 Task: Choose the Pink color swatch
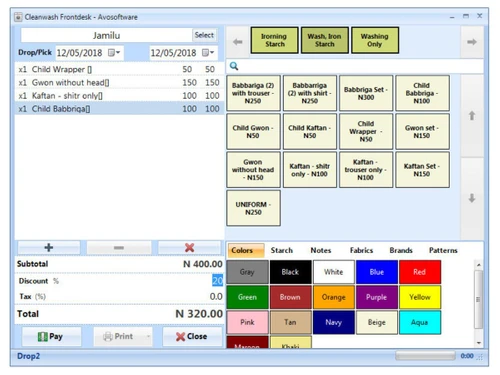point(247,322)
